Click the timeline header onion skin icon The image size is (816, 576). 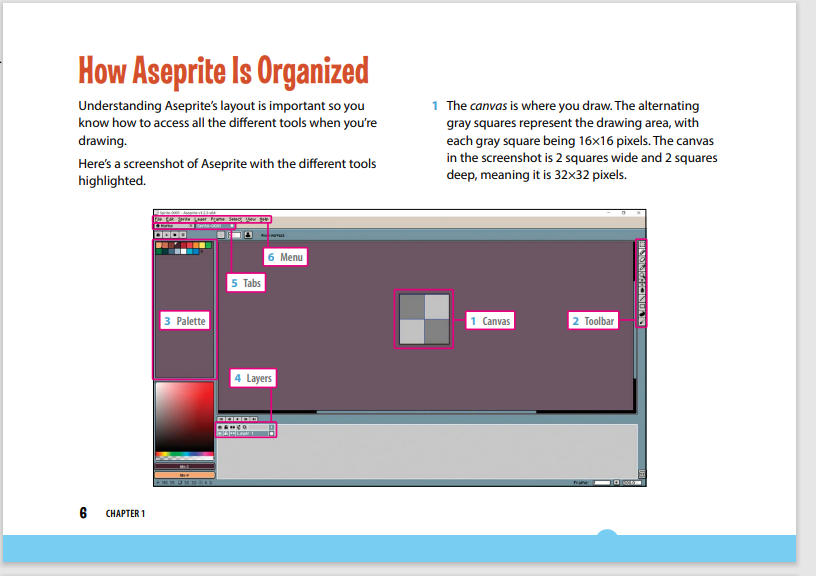[245, 427]
